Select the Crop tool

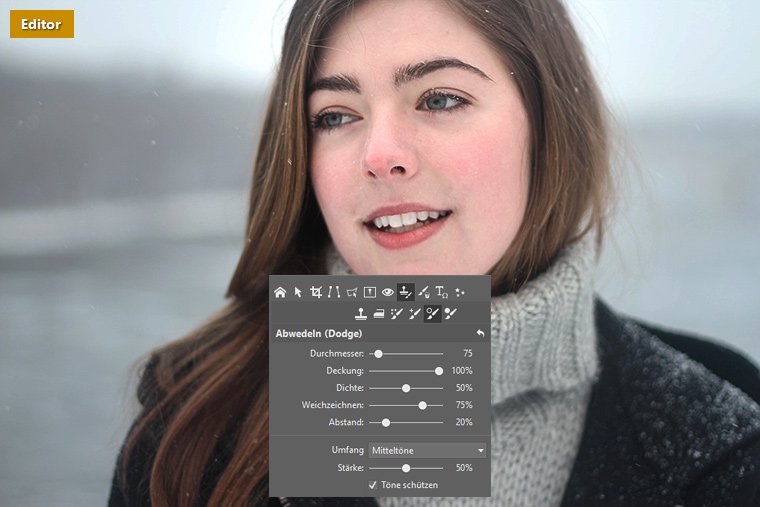point(316,292)
